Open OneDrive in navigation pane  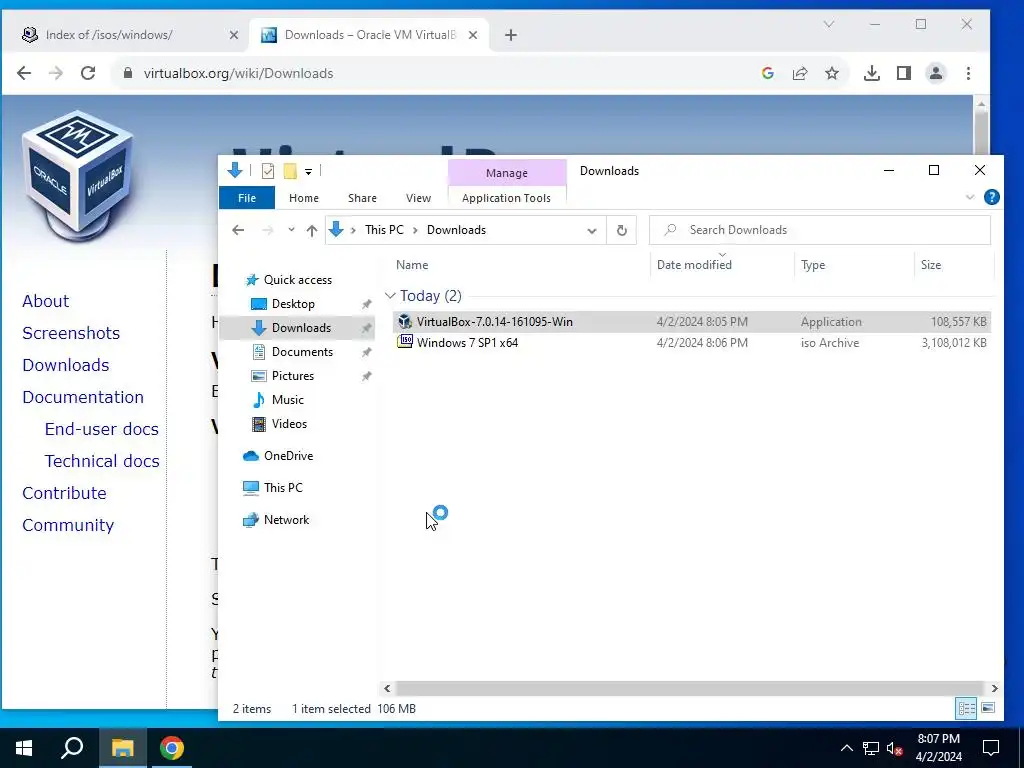tap(288, 456)
